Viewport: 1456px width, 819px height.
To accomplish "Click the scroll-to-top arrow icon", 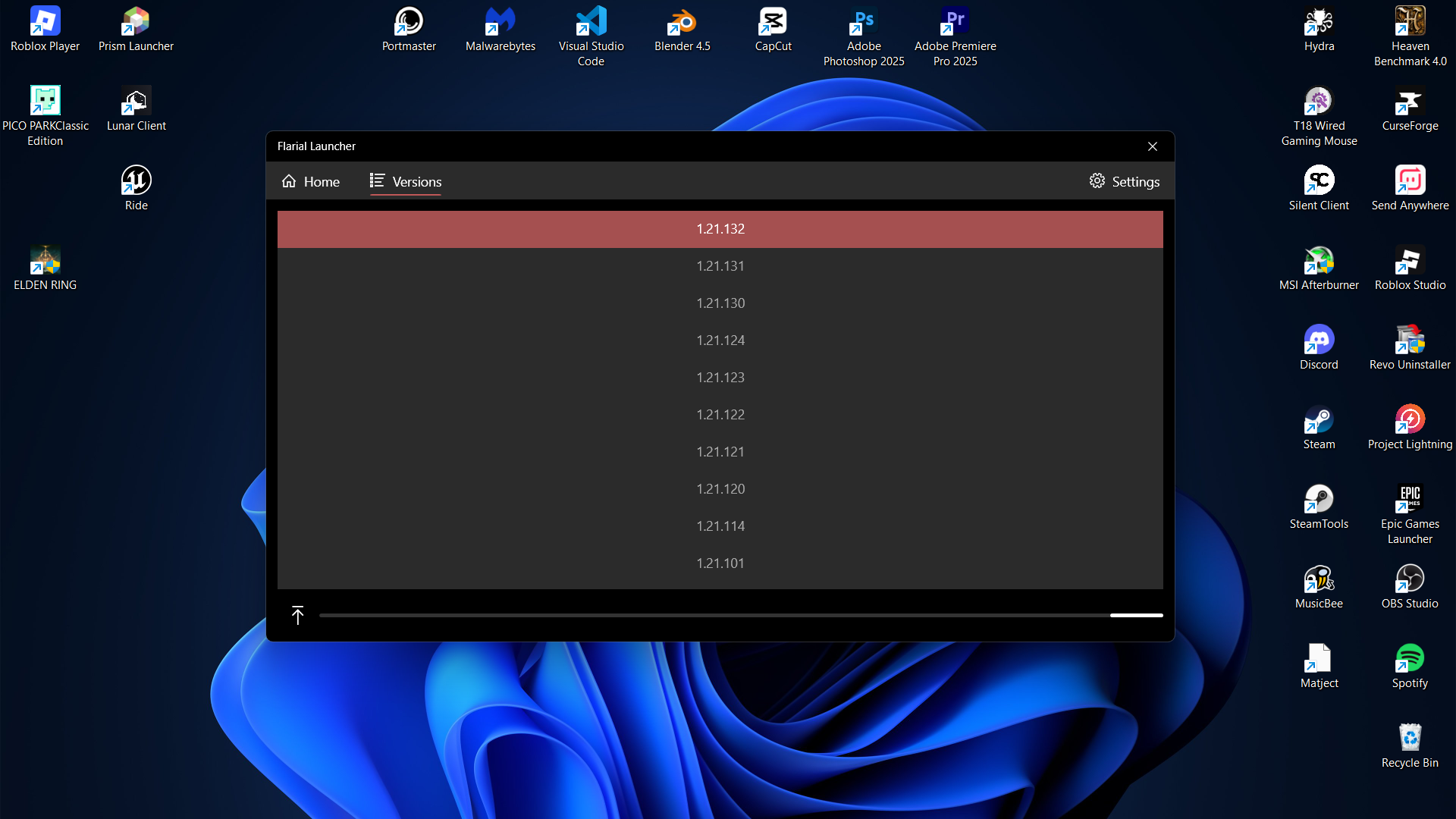I will pos(297,615).
